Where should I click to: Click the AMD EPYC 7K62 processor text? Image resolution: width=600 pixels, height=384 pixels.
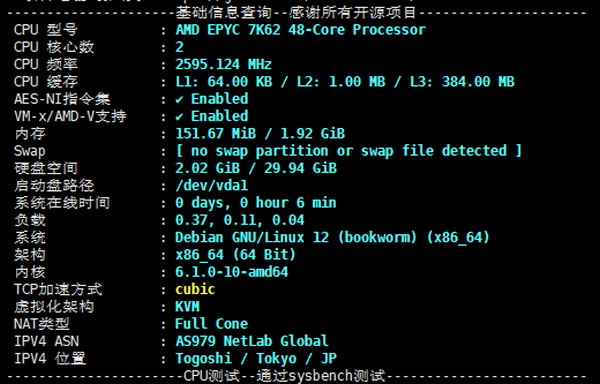click(300, 30)
